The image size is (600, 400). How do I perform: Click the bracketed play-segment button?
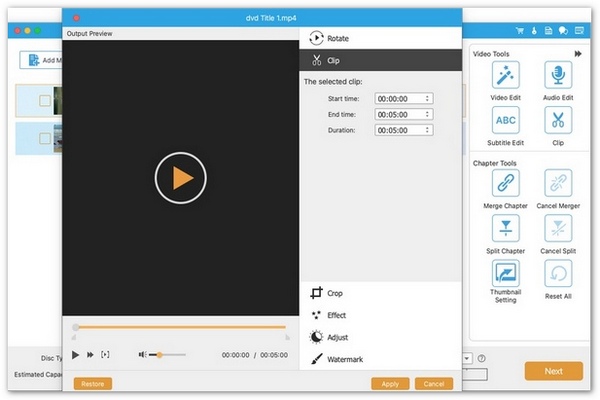pyautogui.click(x=105, y=354)
